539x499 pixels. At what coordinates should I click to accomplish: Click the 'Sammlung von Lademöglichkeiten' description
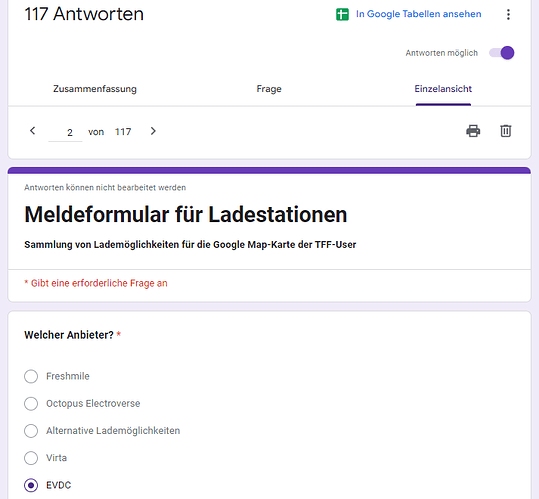(190, 245)
